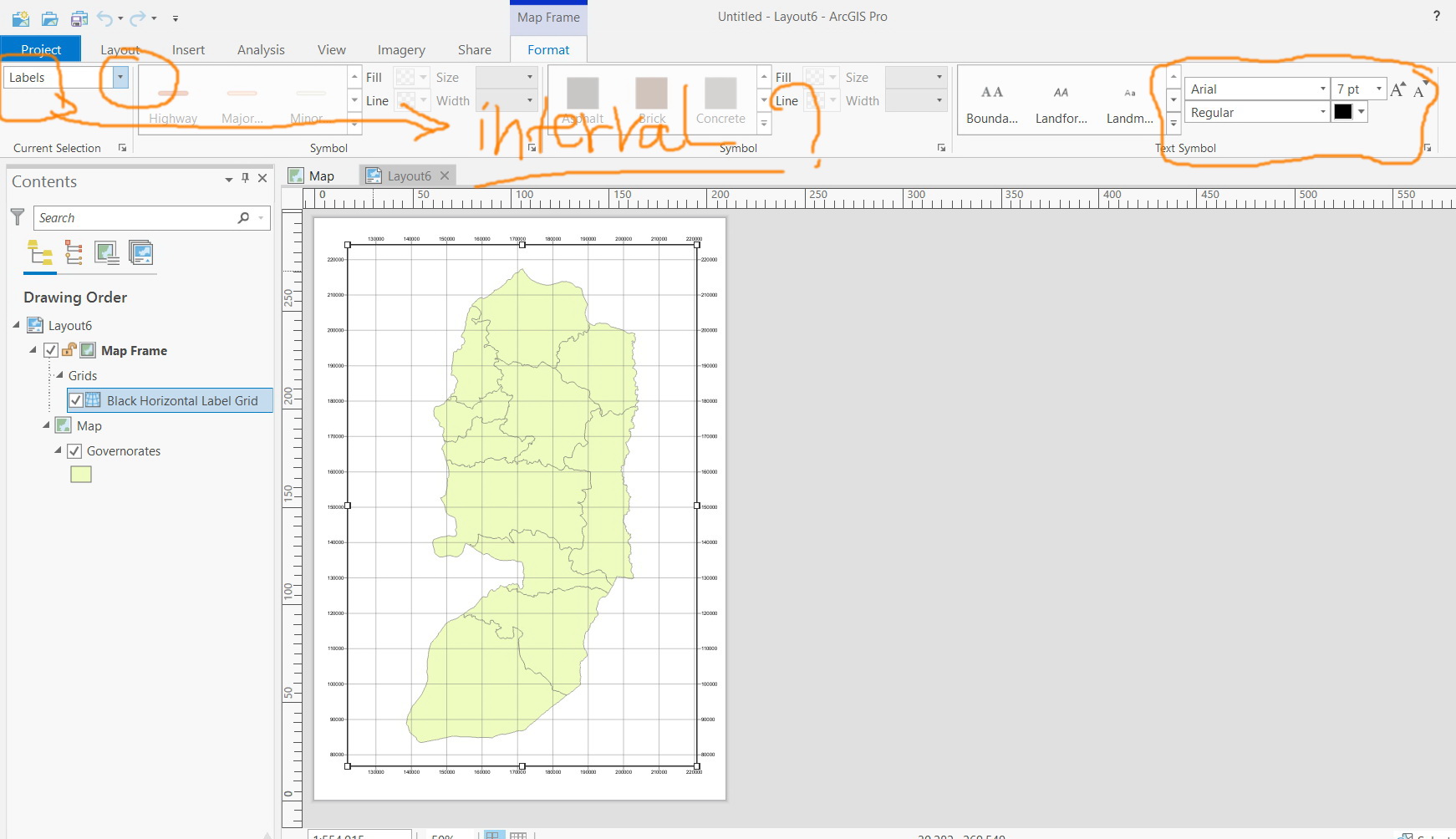
Task: Open the Text Symbol dialog launcher
Action: click(x=1427, y=148)
